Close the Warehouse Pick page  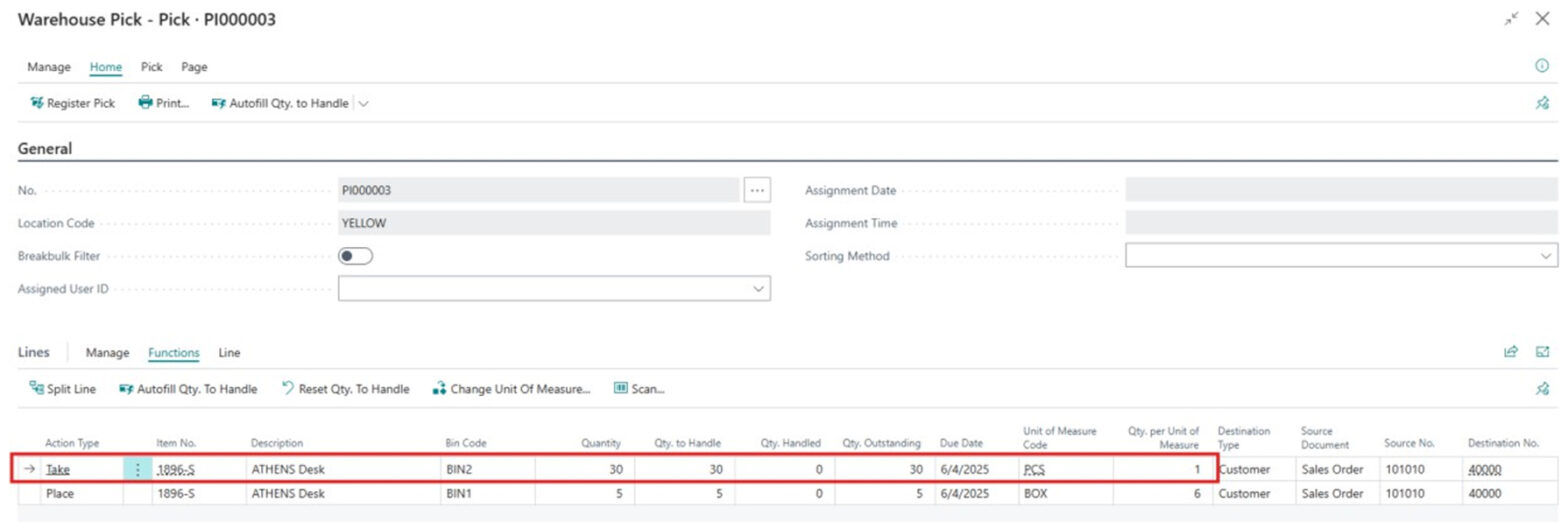click(x=1542, y=19)
